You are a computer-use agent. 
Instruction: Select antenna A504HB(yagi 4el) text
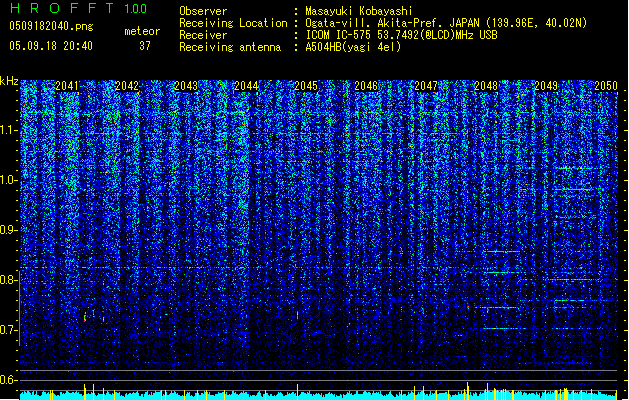coord(353,47)
